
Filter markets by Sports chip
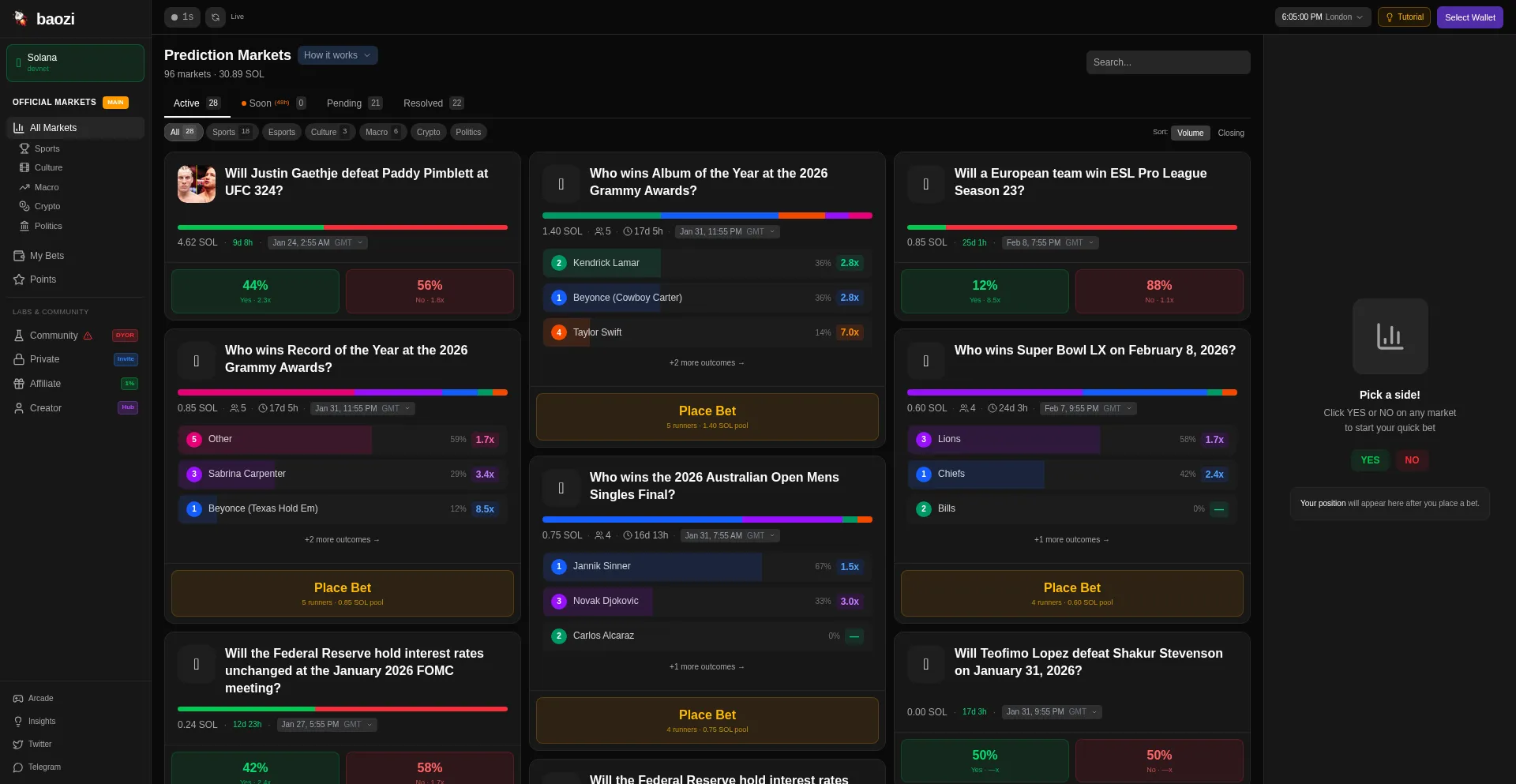[231, 132]
